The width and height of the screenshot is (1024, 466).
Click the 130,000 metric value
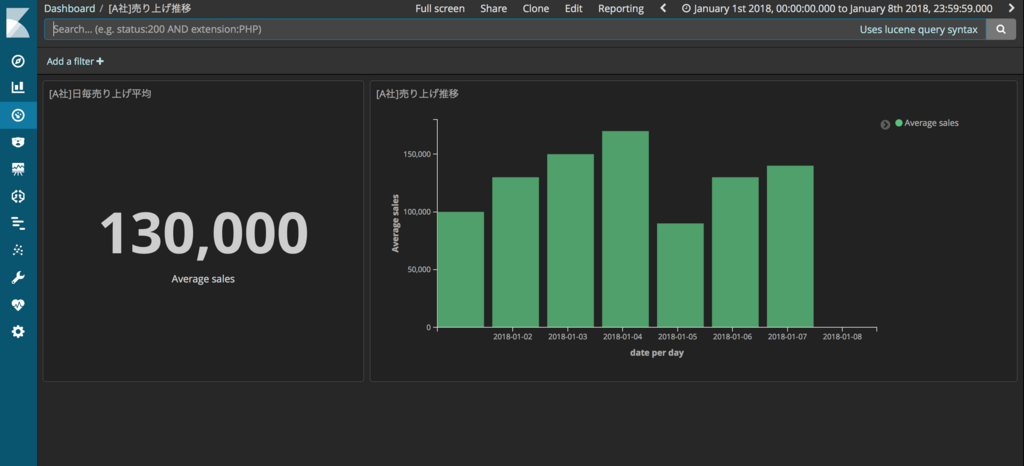(x=204, y=233)
